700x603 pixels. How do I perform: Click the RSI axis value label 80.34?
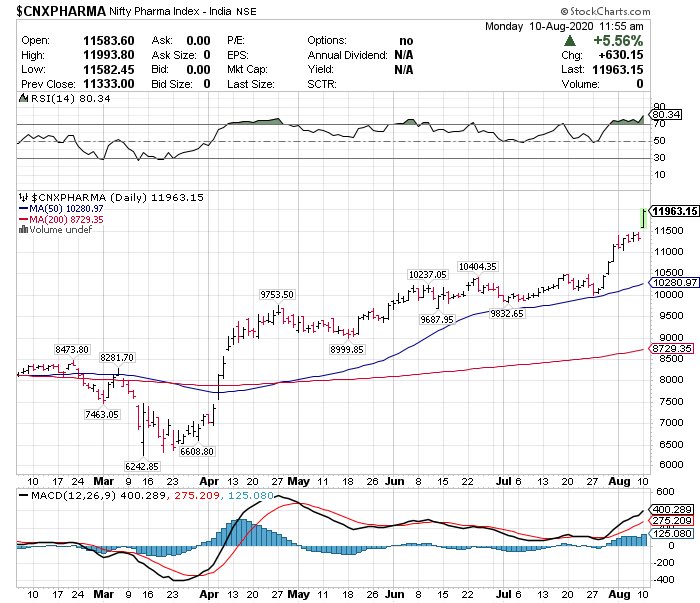tap(667, 115)
